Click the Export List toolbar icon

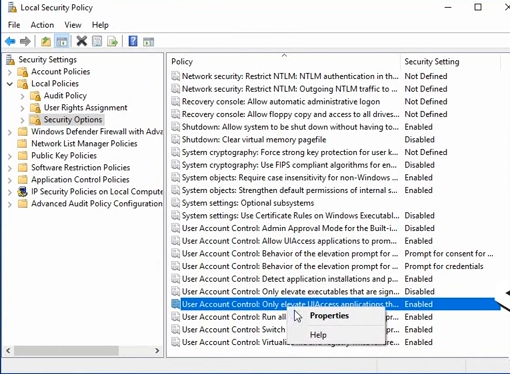tap(112, 42)
